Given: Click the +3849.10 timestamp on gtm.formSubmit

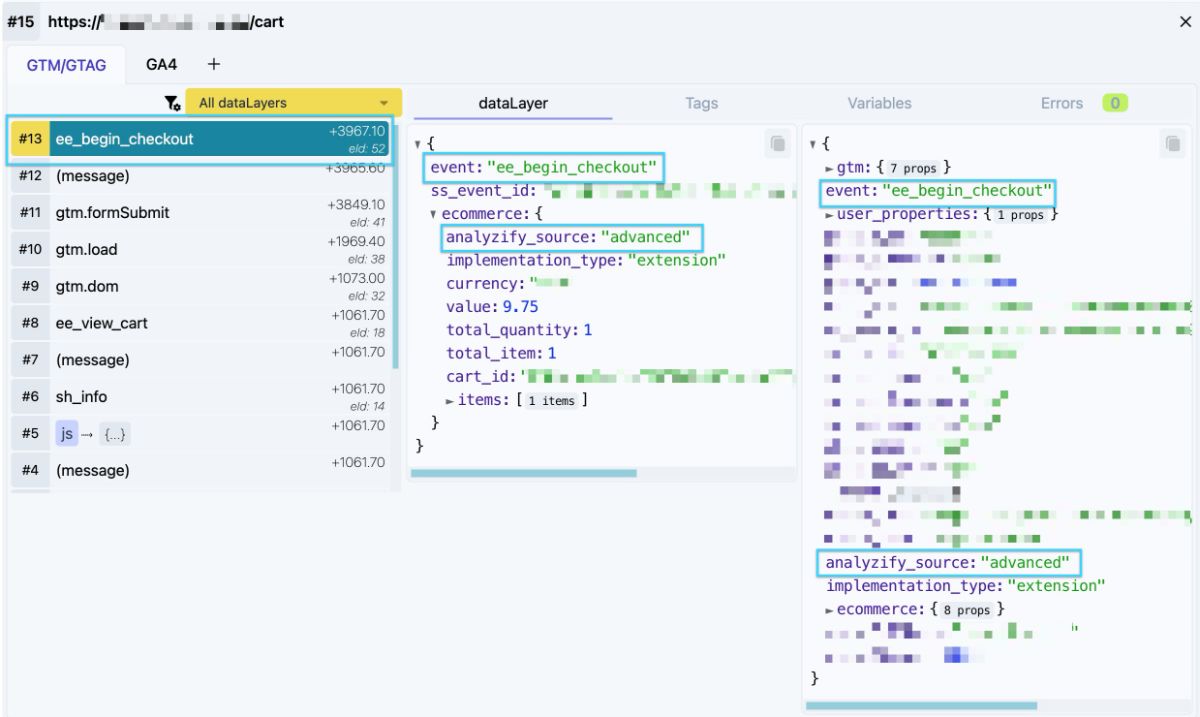Looking at the screenshot, I should [x=357, y=204].
